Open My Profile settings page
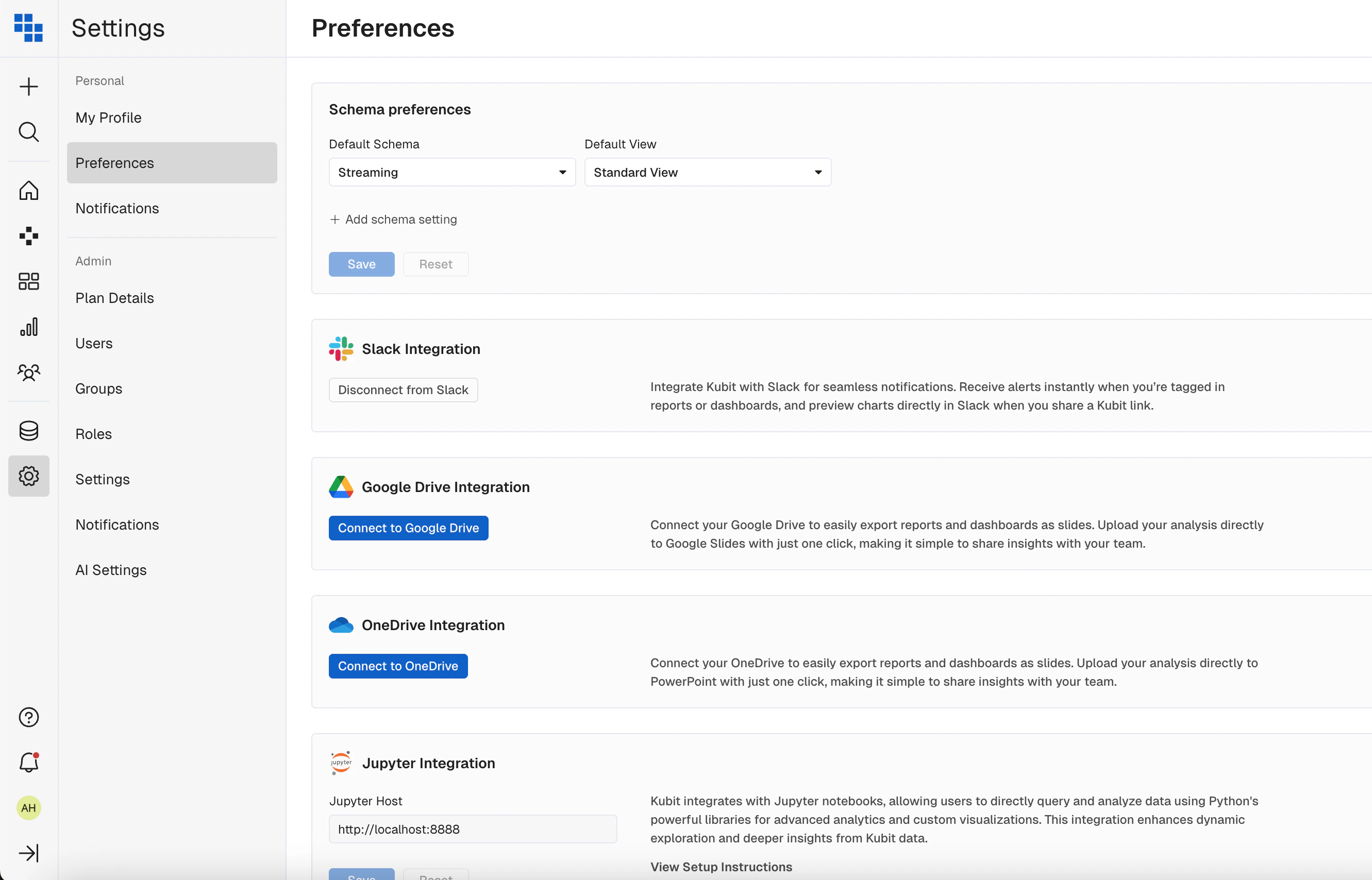Viewport: 1372px width, 880px height. click(109, 117)
